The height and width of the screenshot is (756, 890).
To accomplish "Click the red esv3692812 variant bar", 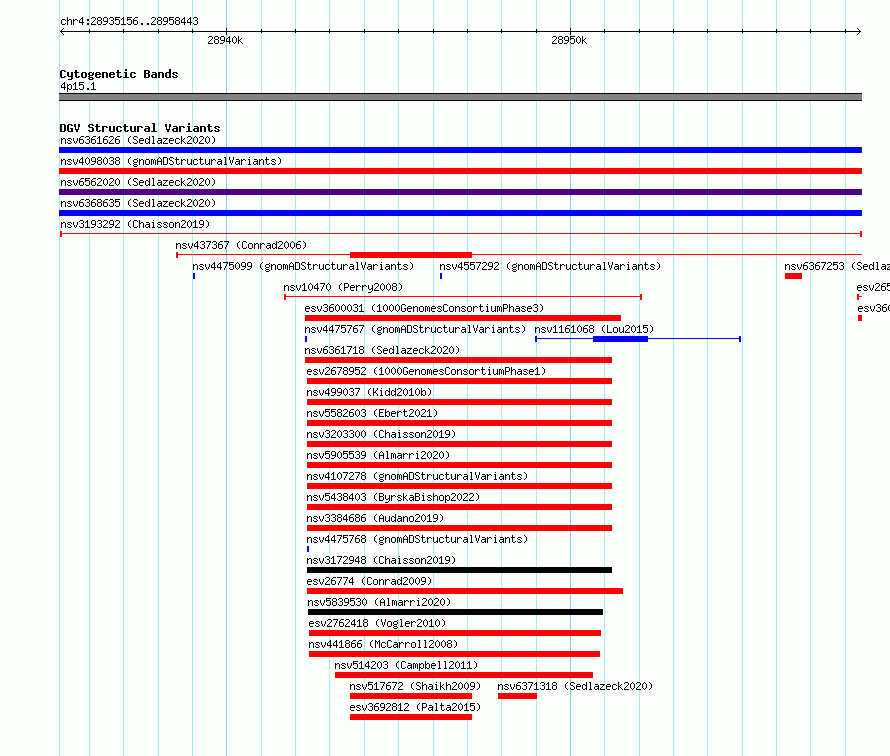I will coord(411,717).
